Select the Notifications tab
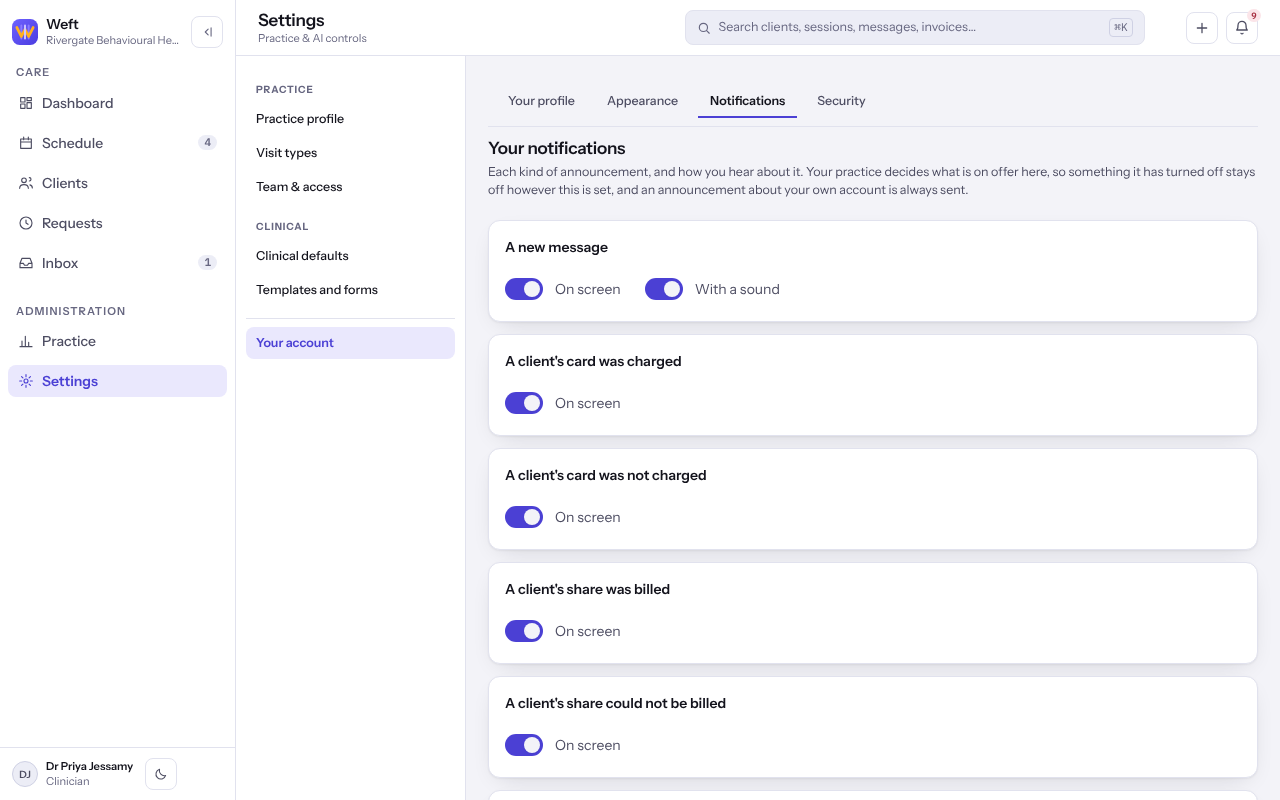 747,101
